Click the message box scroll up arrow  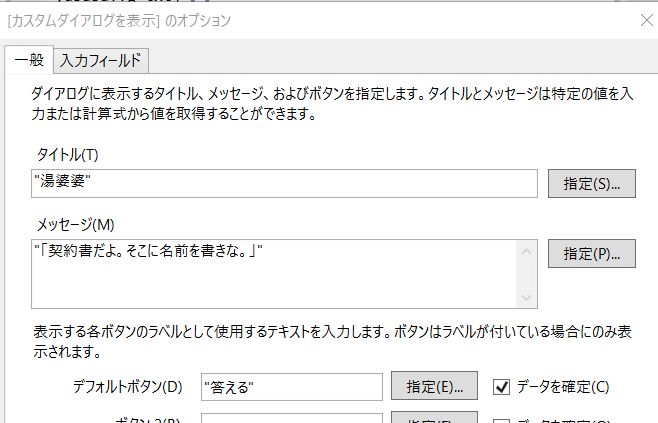click(x=527, y=252)
